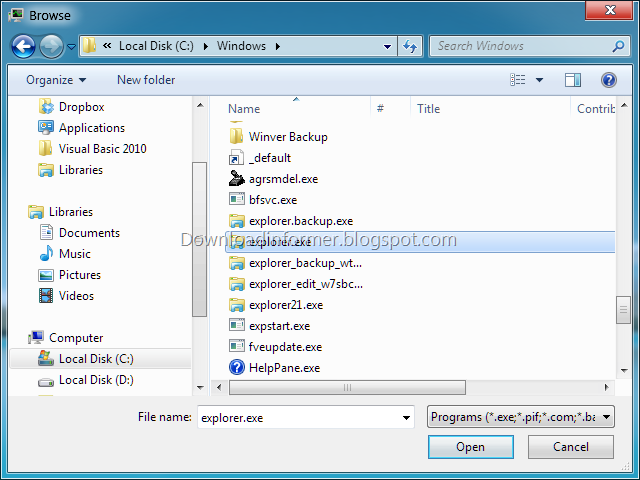Select explorer_backup_wt... file
Viewport: 640px width, 480px height.
296,263
